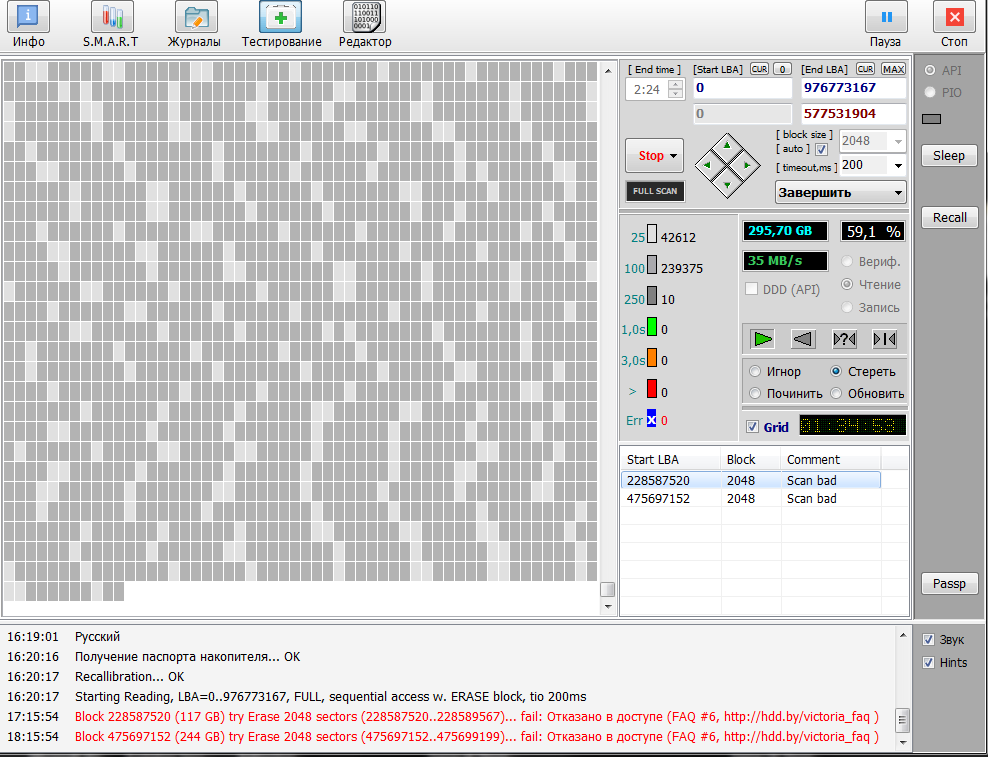Select the Починить radio option
Screen dimensions: 988x757
click(x=756, y=393)
